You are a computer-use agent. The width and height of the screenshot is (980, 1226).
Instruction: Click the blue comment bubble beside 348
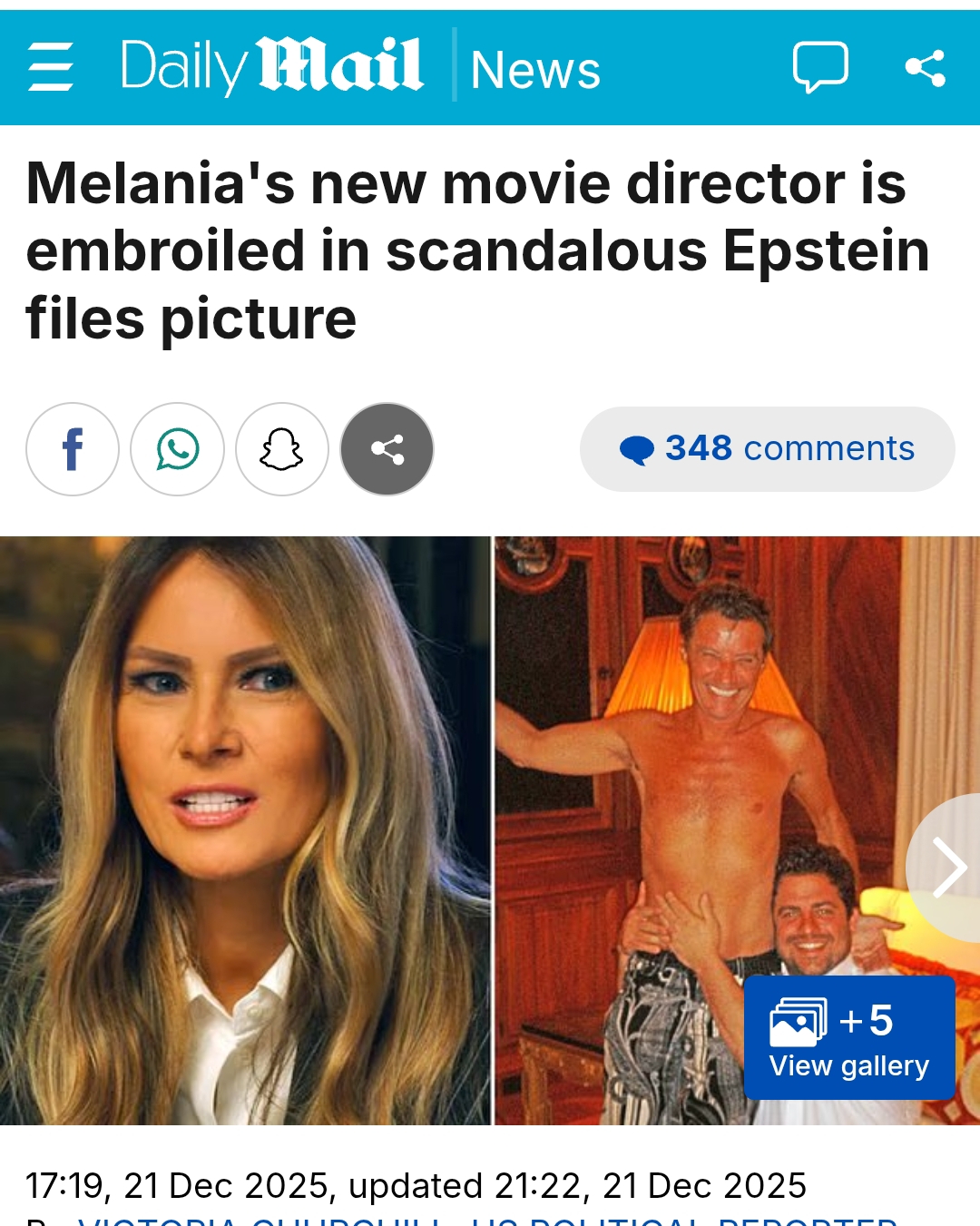point(637,450)
